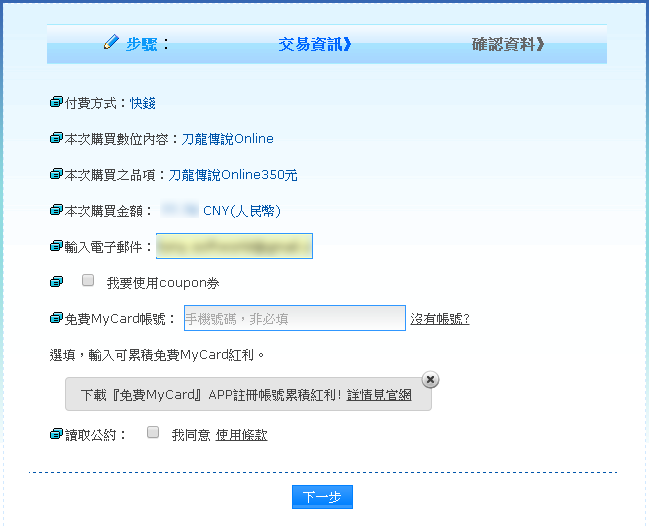The width and height of the screenshot is (649, 529).
Task: Click the bullet icon next to 免費MyCard帳號
Action: point(56,318)
